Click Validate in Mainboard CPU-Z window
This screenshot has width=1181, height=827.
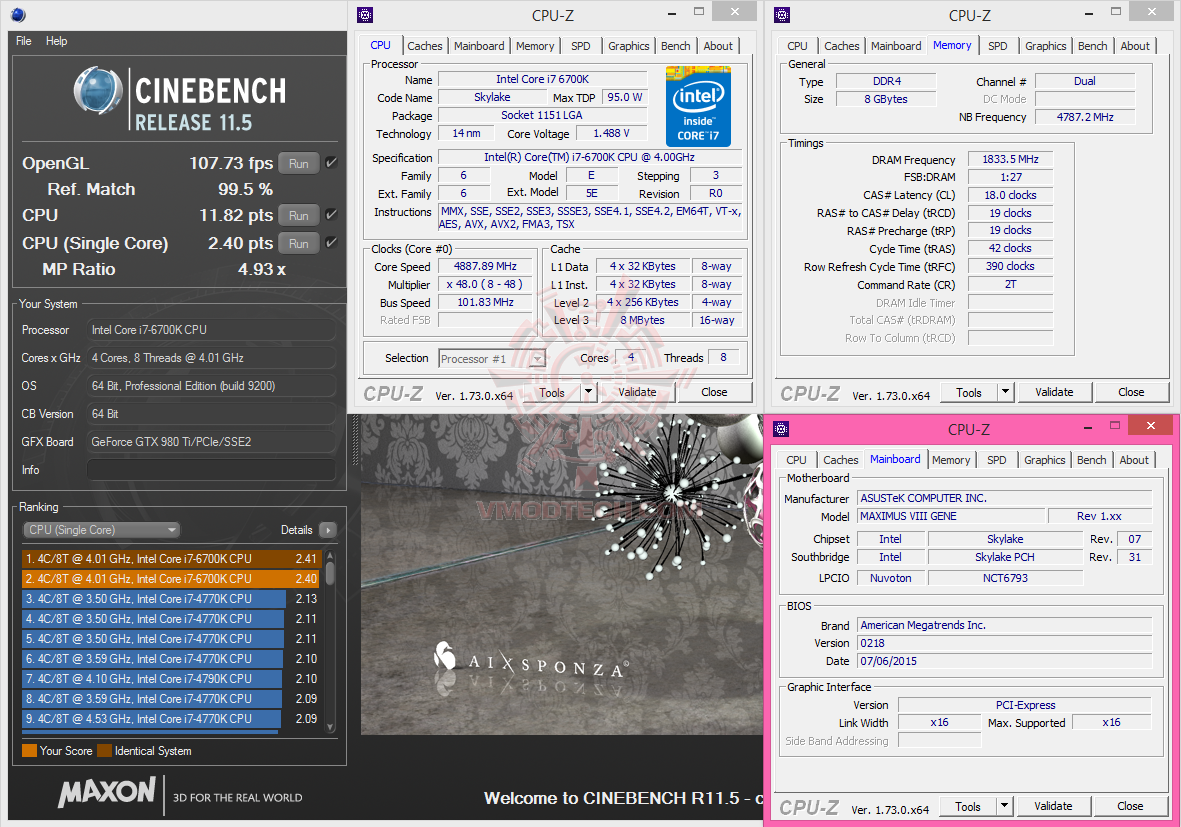tap(1053, 807)
